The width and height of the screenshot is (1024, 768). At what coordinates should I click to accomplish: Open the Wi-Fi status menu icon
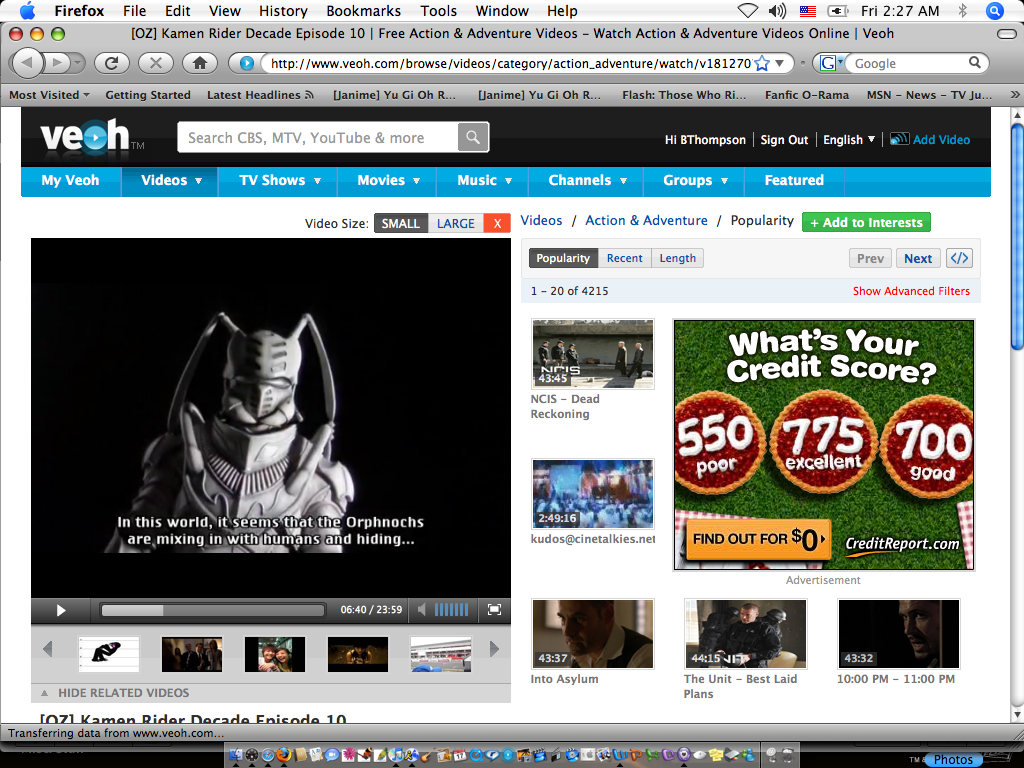click(747, 10)
